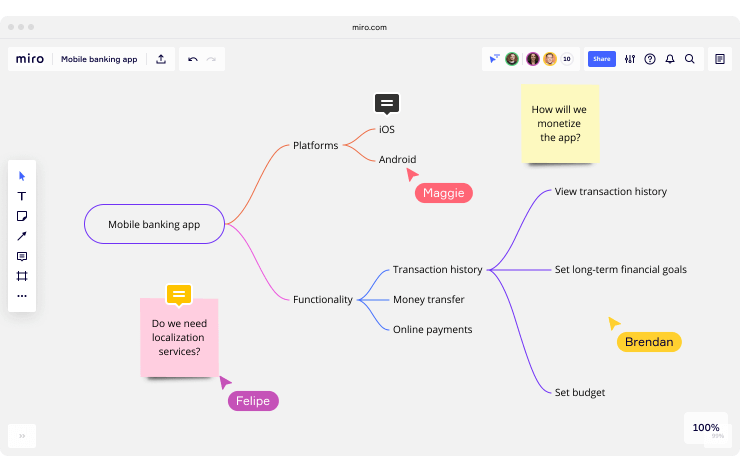Select the Connection line arrow tool

coord(22,236)
